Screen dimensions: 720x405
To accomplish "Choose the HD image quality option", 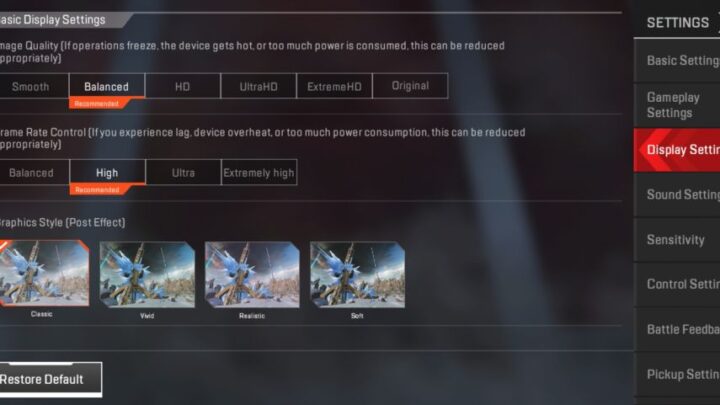I will click(183, 86).
